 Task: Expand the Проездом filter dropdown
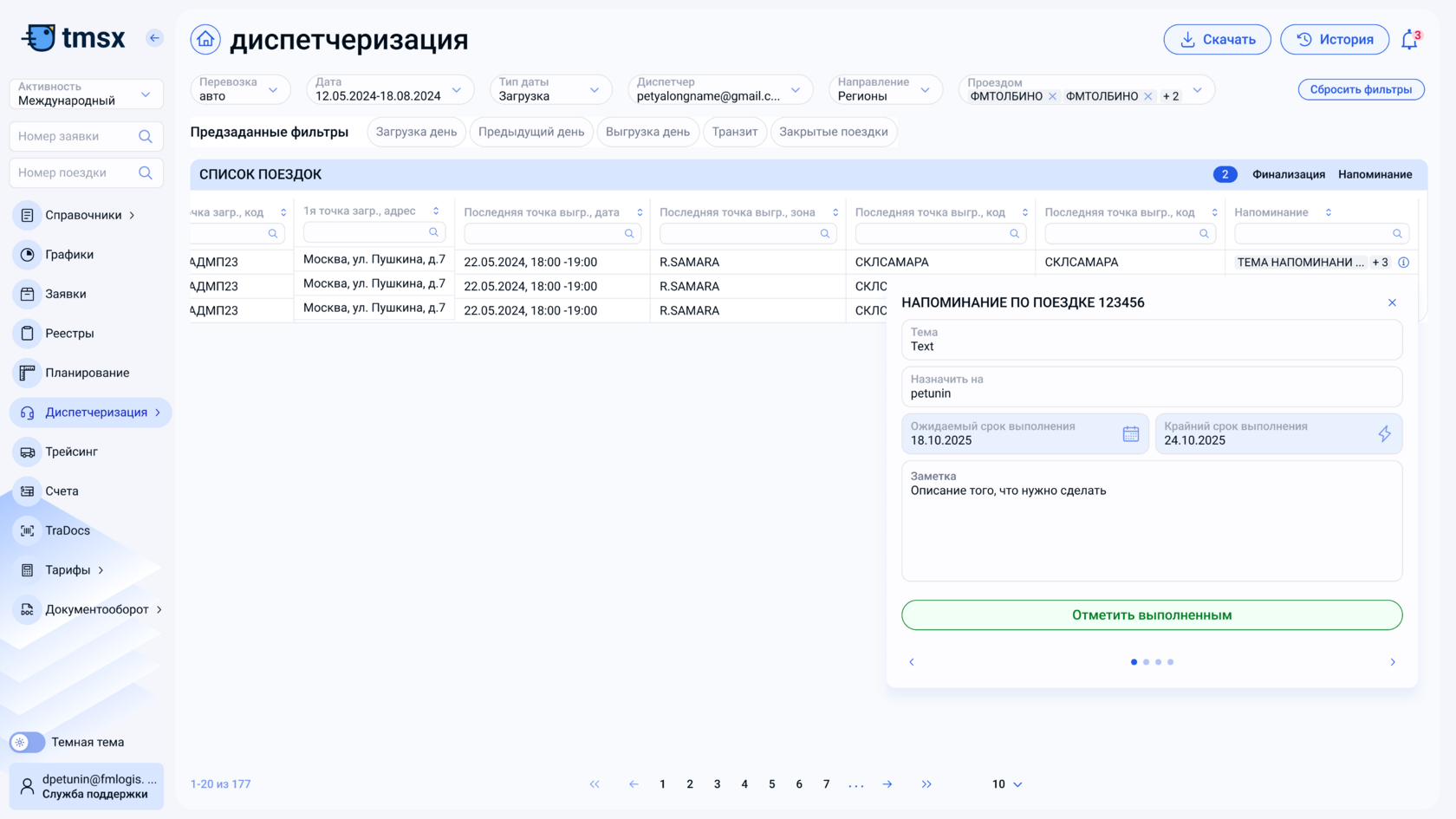point(1197,90)
